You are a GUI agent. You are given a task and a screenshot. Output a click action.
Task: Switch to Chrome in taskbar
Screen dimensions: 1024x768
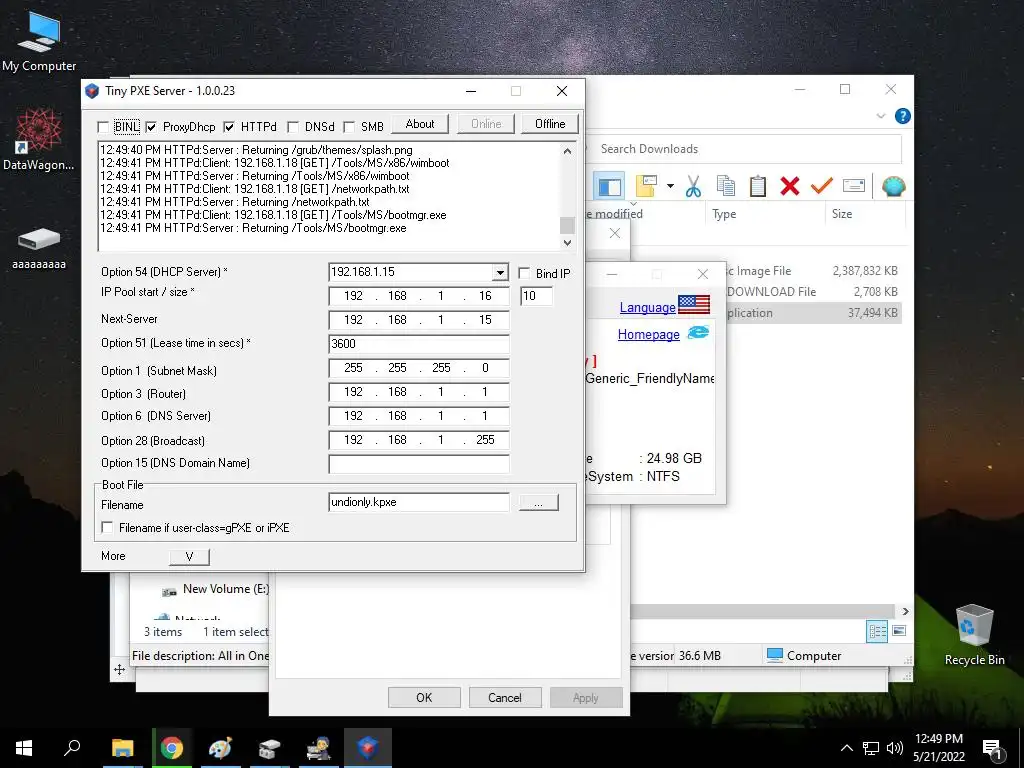click(172, 748)
